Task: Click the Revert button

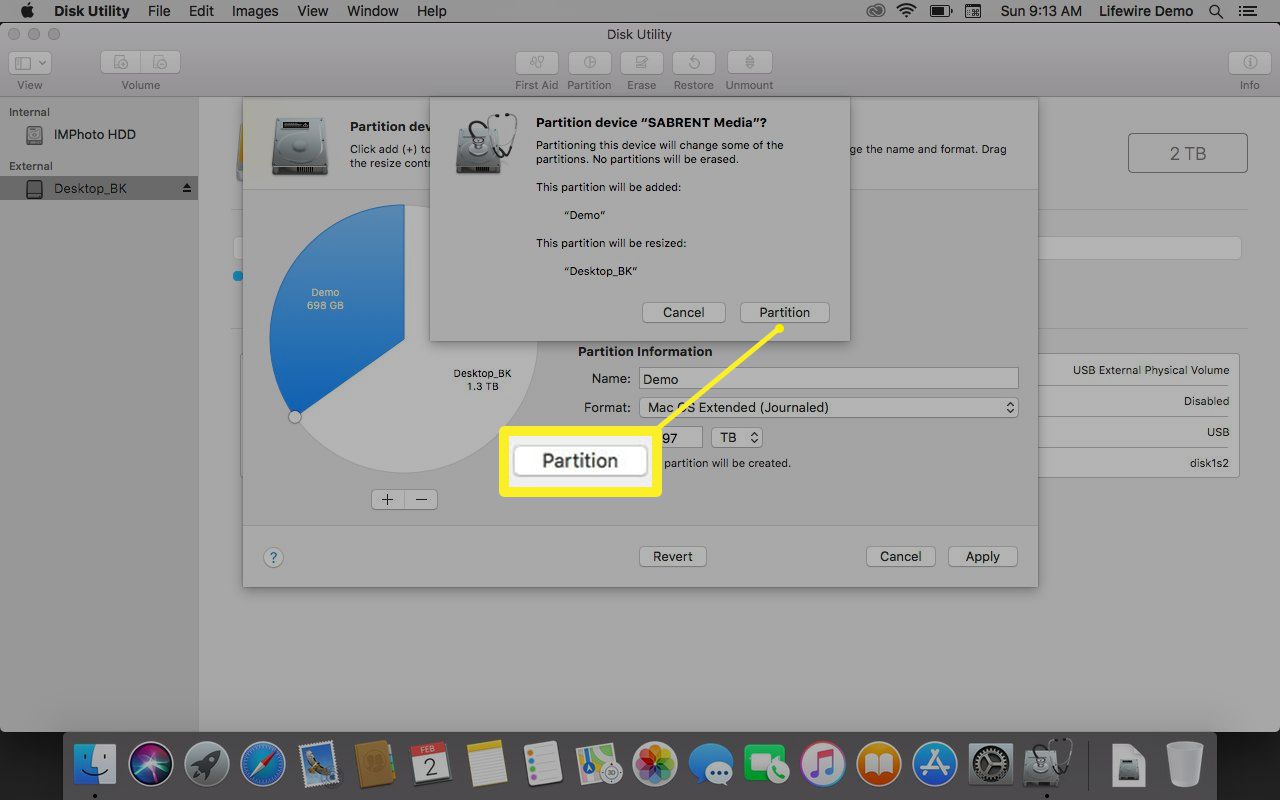Action: [673, 556]
